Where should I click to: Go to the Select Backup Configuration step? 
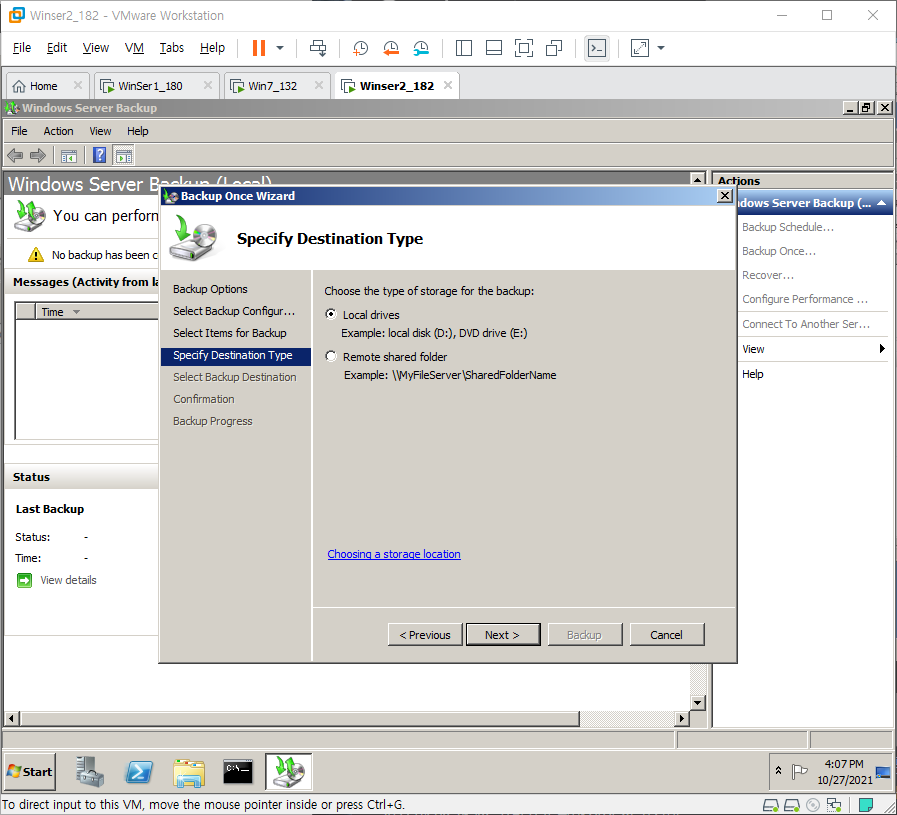(x=234, y=311)
